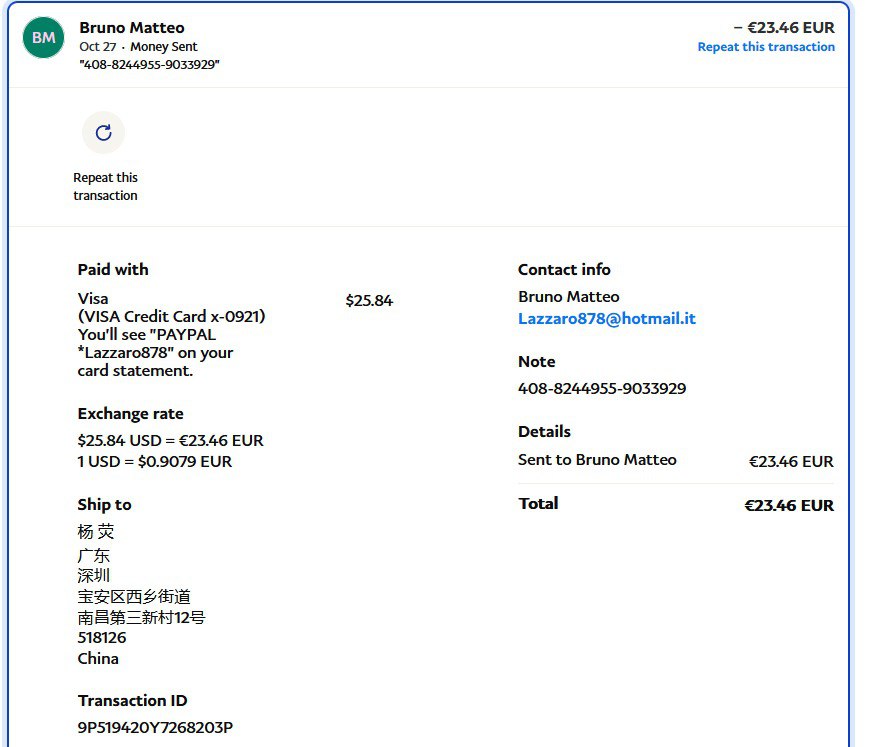The image size is (870, 747).
Task: Open the top-right Repeat this transaction link
Action: point(765,47)
